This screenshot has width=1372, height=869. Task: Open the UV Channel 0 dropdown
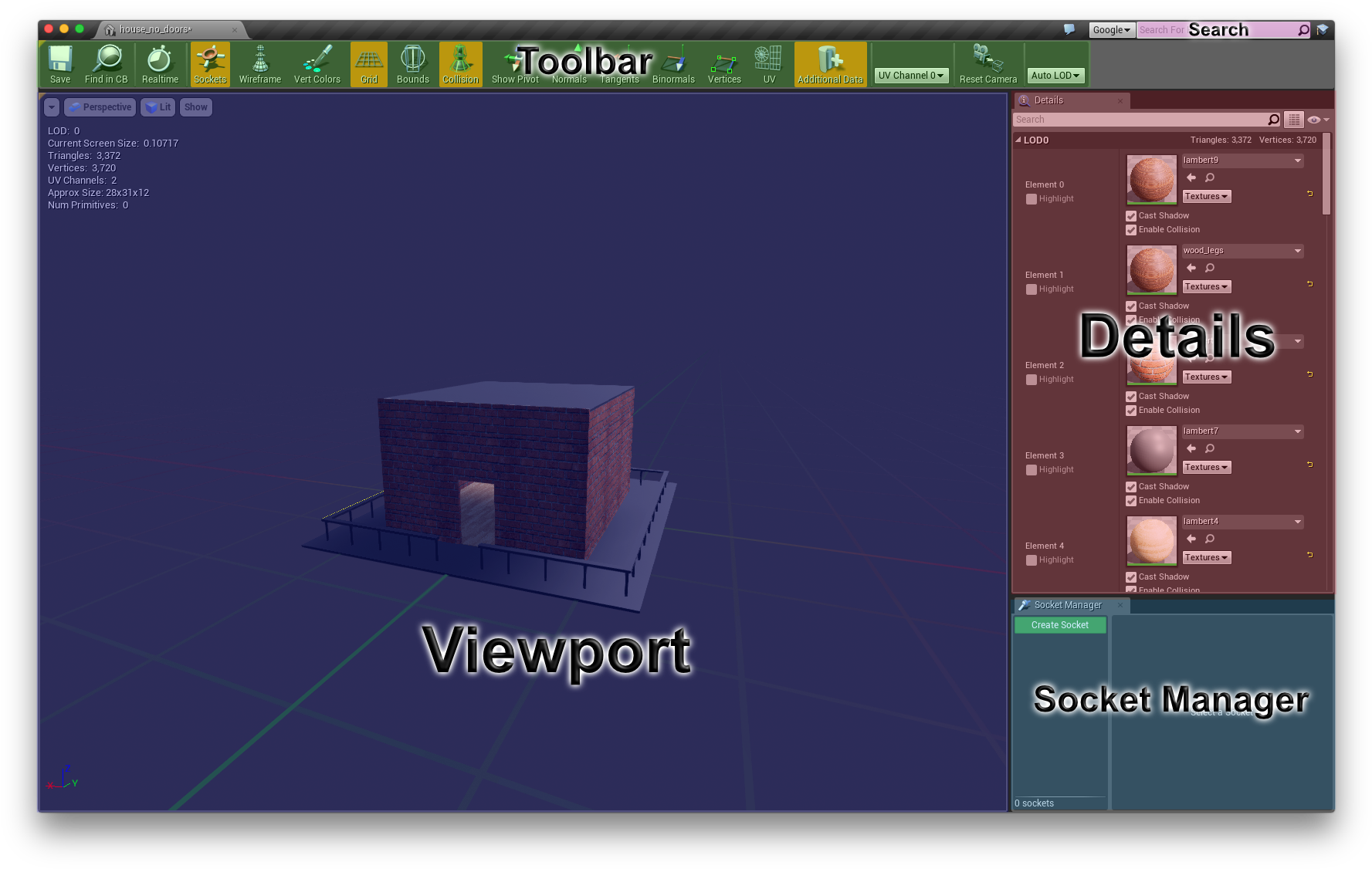click(911, 75)
